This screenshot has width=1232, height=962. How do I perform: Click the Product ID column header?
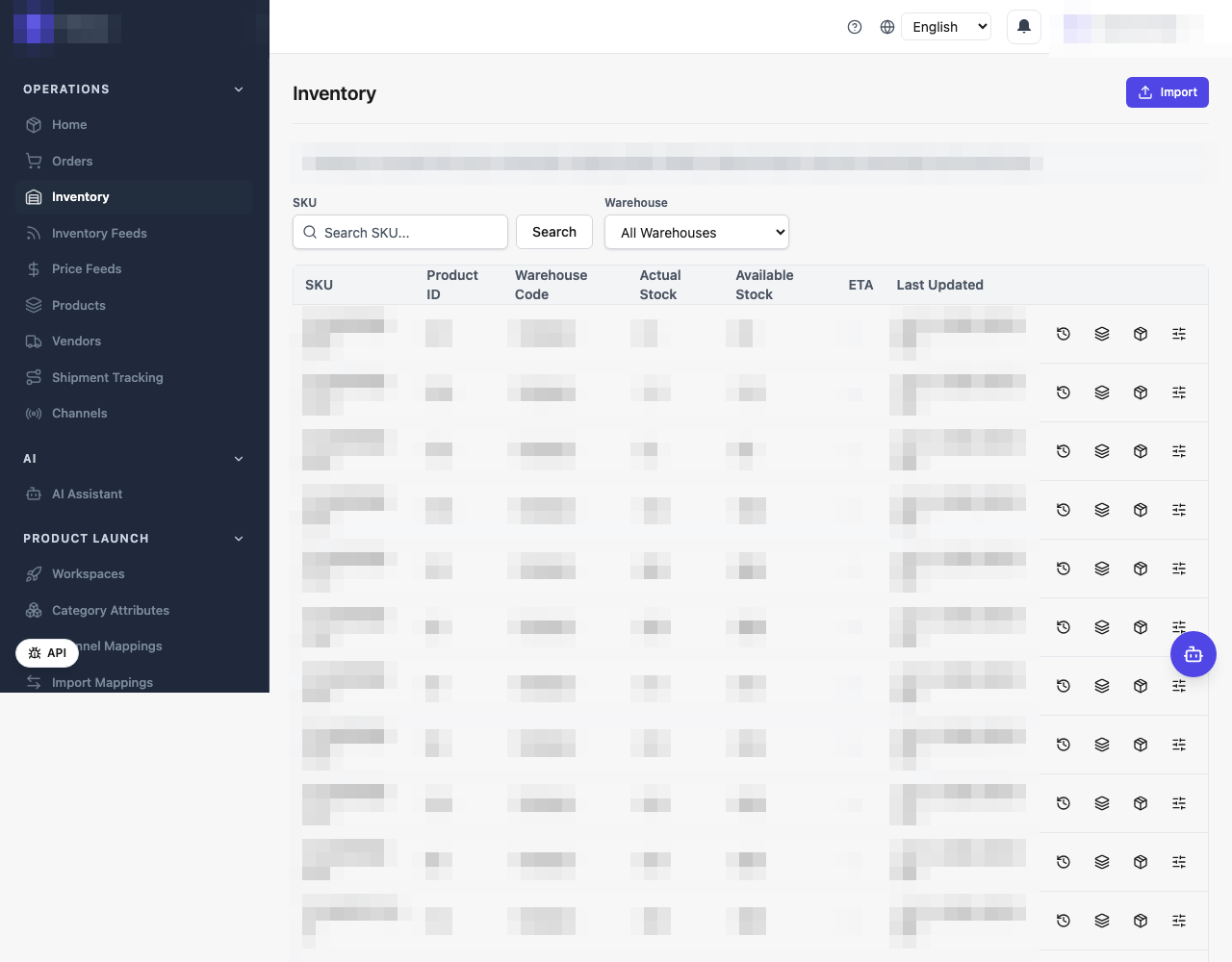click(x=452, y=285)
